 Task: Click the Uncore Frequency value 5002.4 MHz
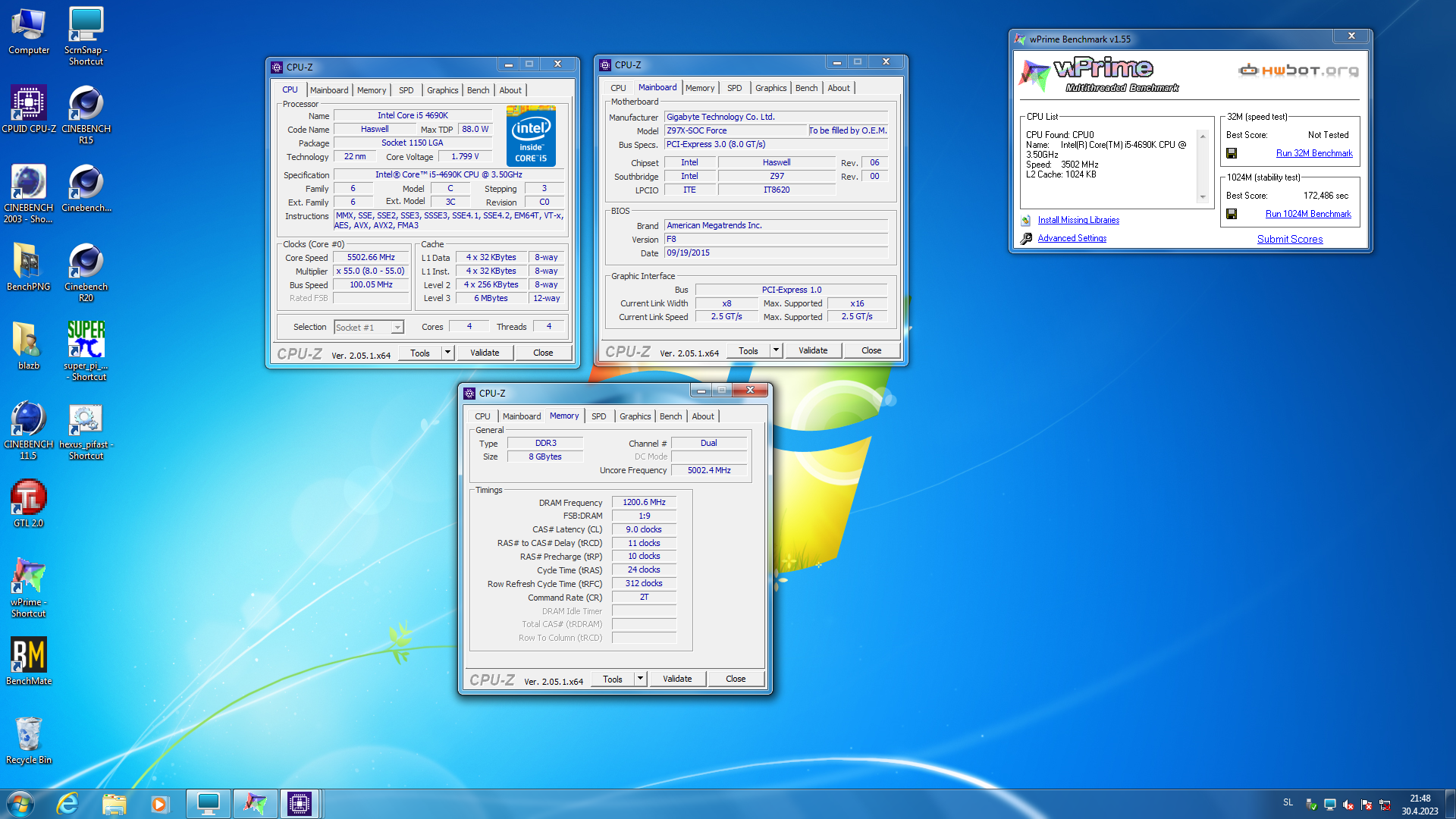709,471
